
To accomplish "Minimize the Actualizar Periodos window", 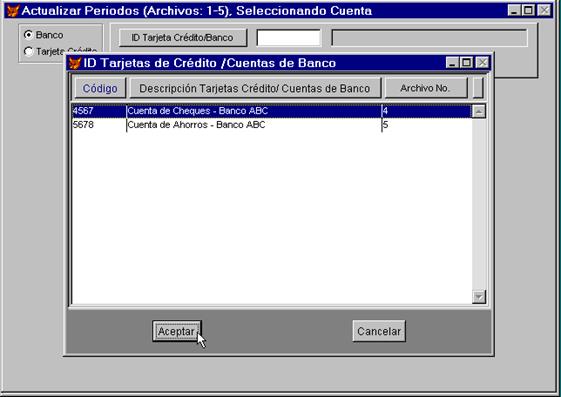I will point(514,10).
